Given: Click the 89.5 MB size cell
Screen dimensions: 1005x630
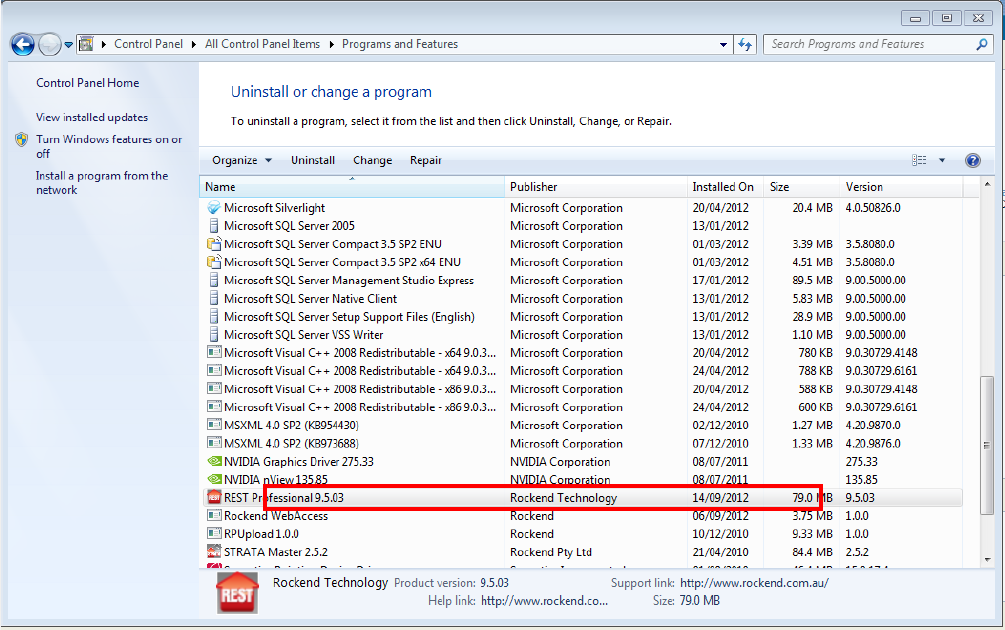Looking at the screenshot, I should tap(812, 280).
